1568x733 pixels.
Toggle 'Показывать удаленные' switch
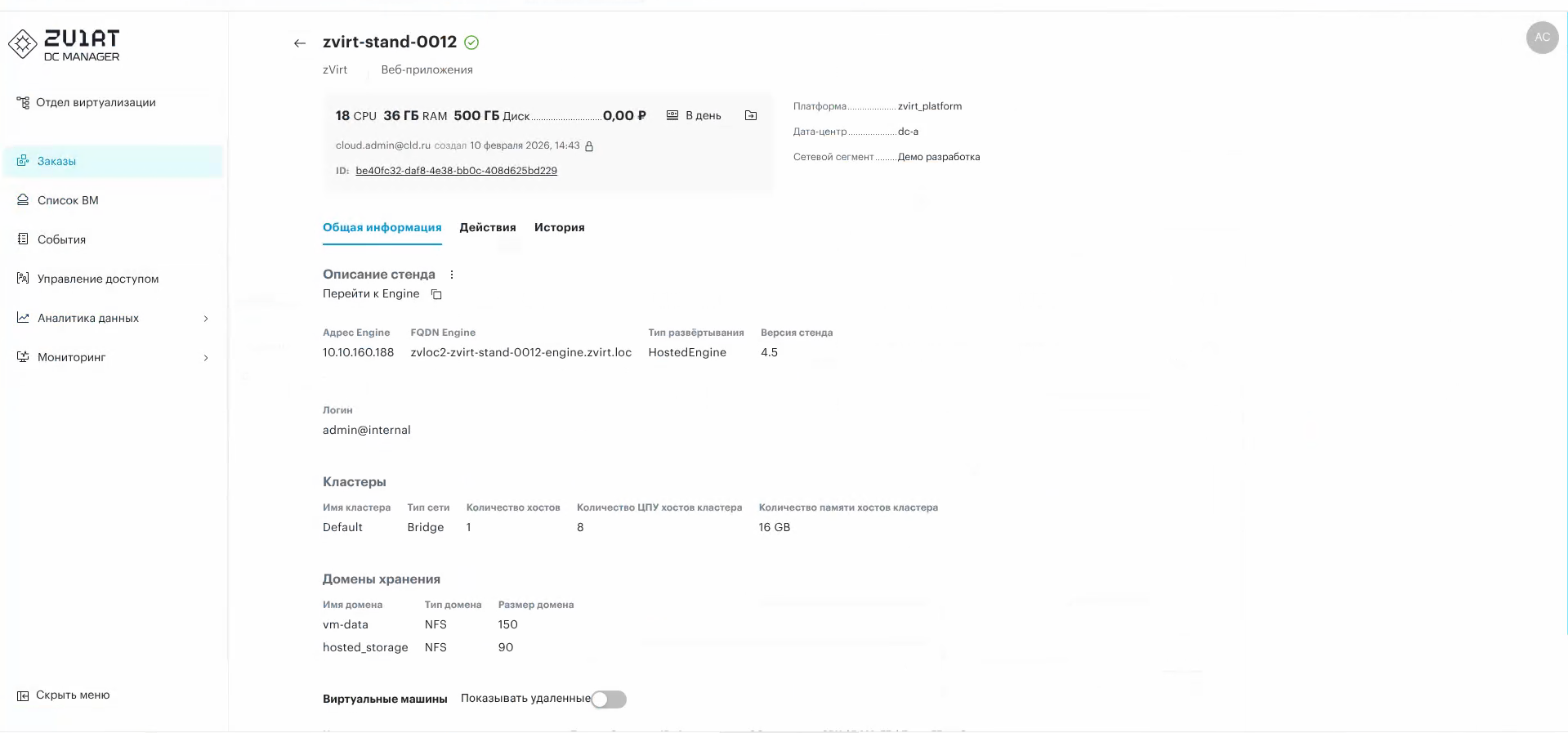click(x=609, y=699)
